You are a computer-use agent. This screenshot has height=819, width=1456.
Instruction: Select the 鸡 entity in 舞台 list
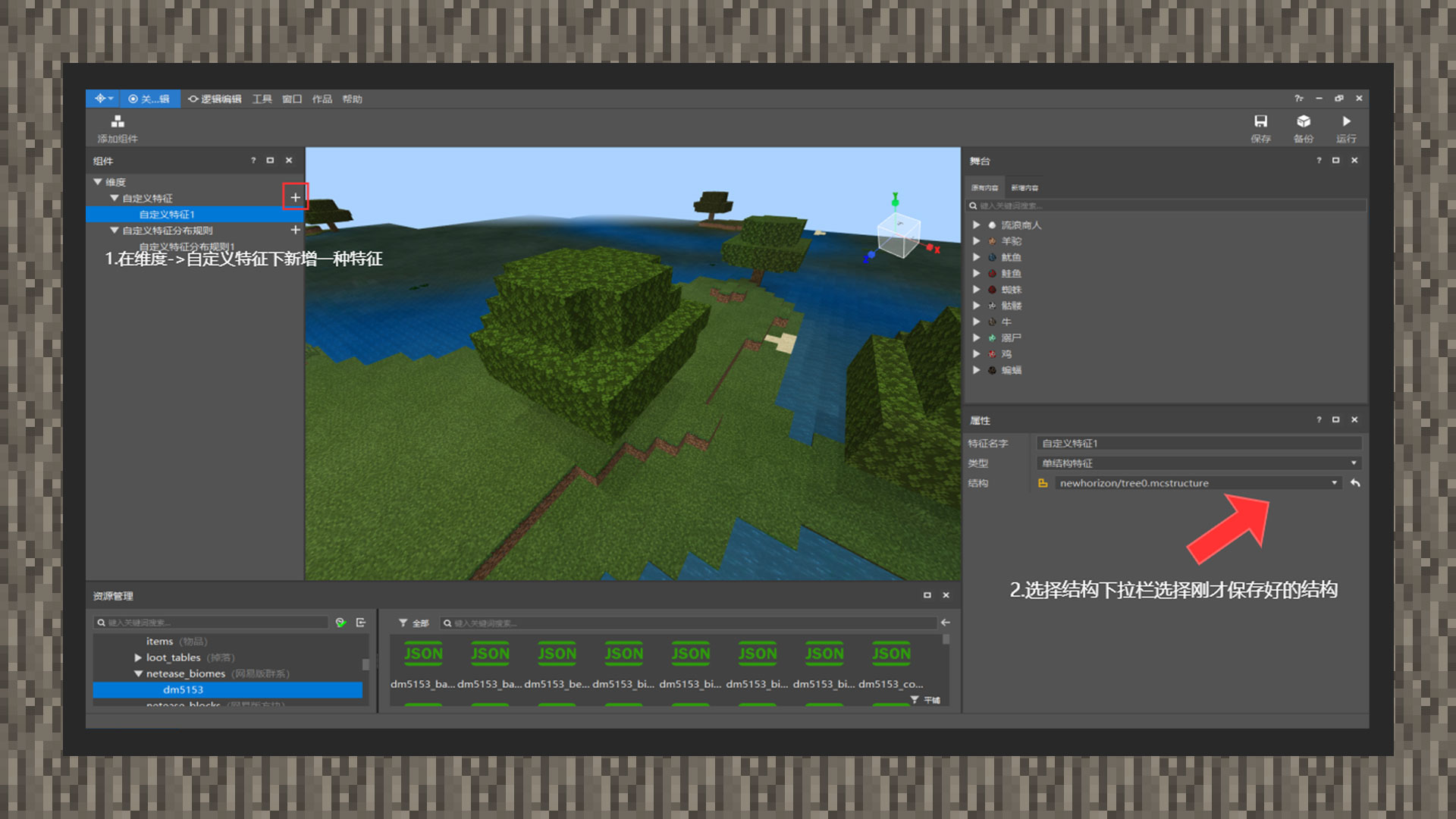(x=1006, y=354)
